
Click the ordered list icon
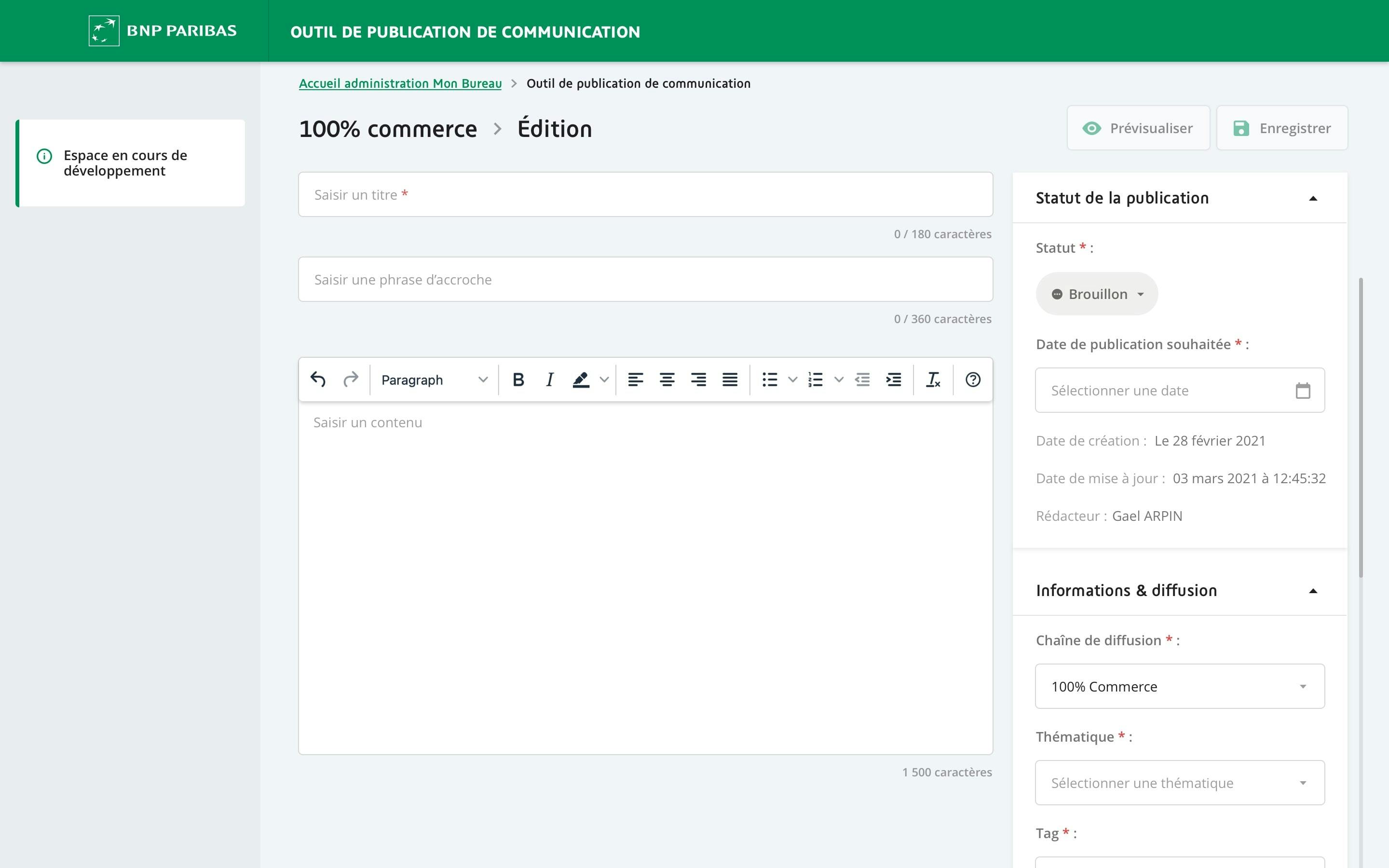(x=815, y=379)
